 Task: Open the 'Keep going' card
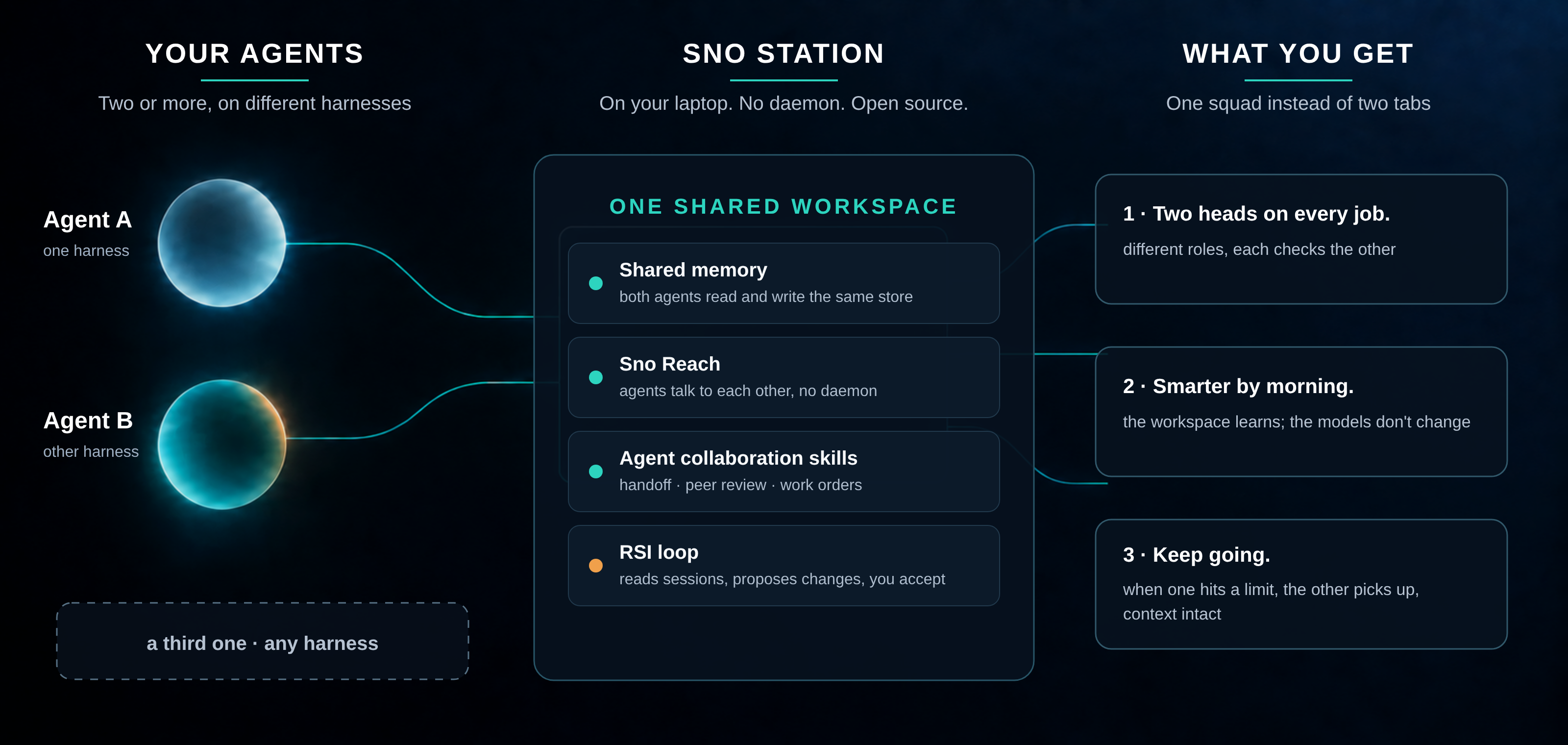coord(1301,584)
